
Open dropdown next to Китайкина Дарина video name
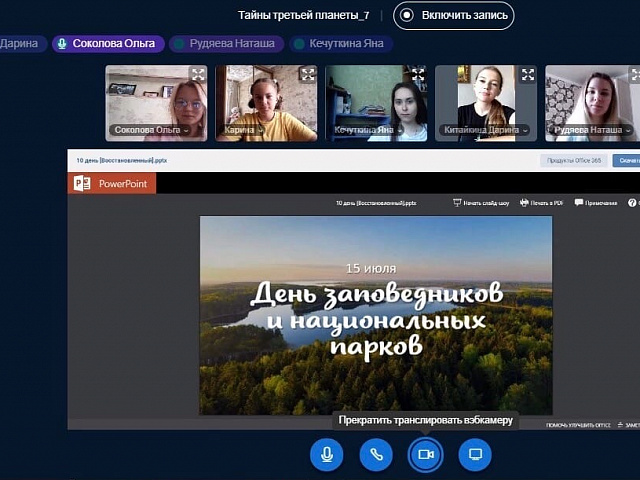pyautogui.click(x=525, y=131)
